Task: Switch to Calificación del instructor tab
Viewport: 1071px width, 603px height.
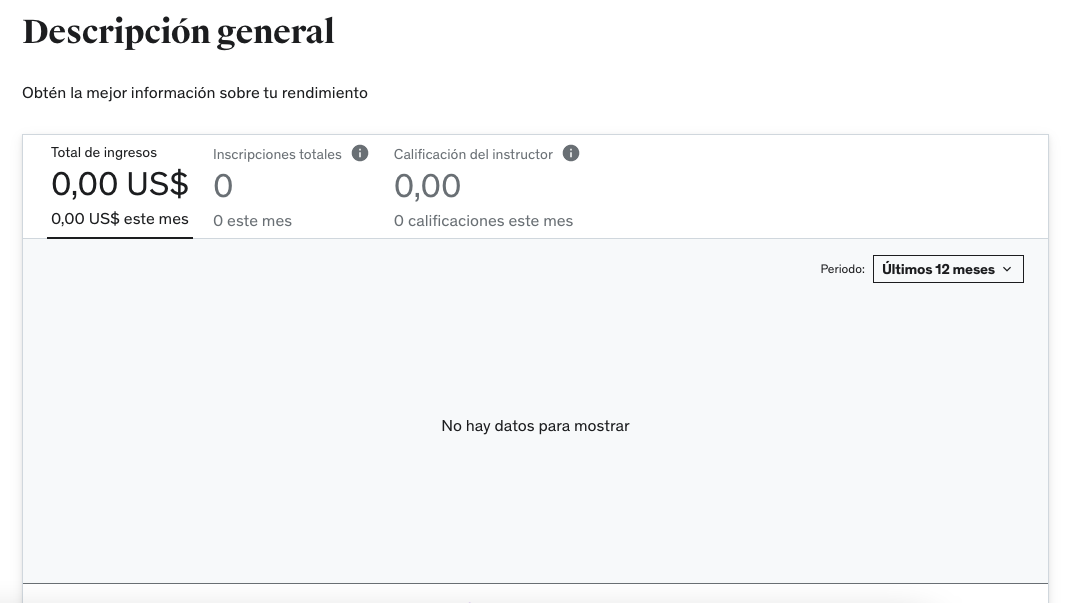Action: pos(473,155)
